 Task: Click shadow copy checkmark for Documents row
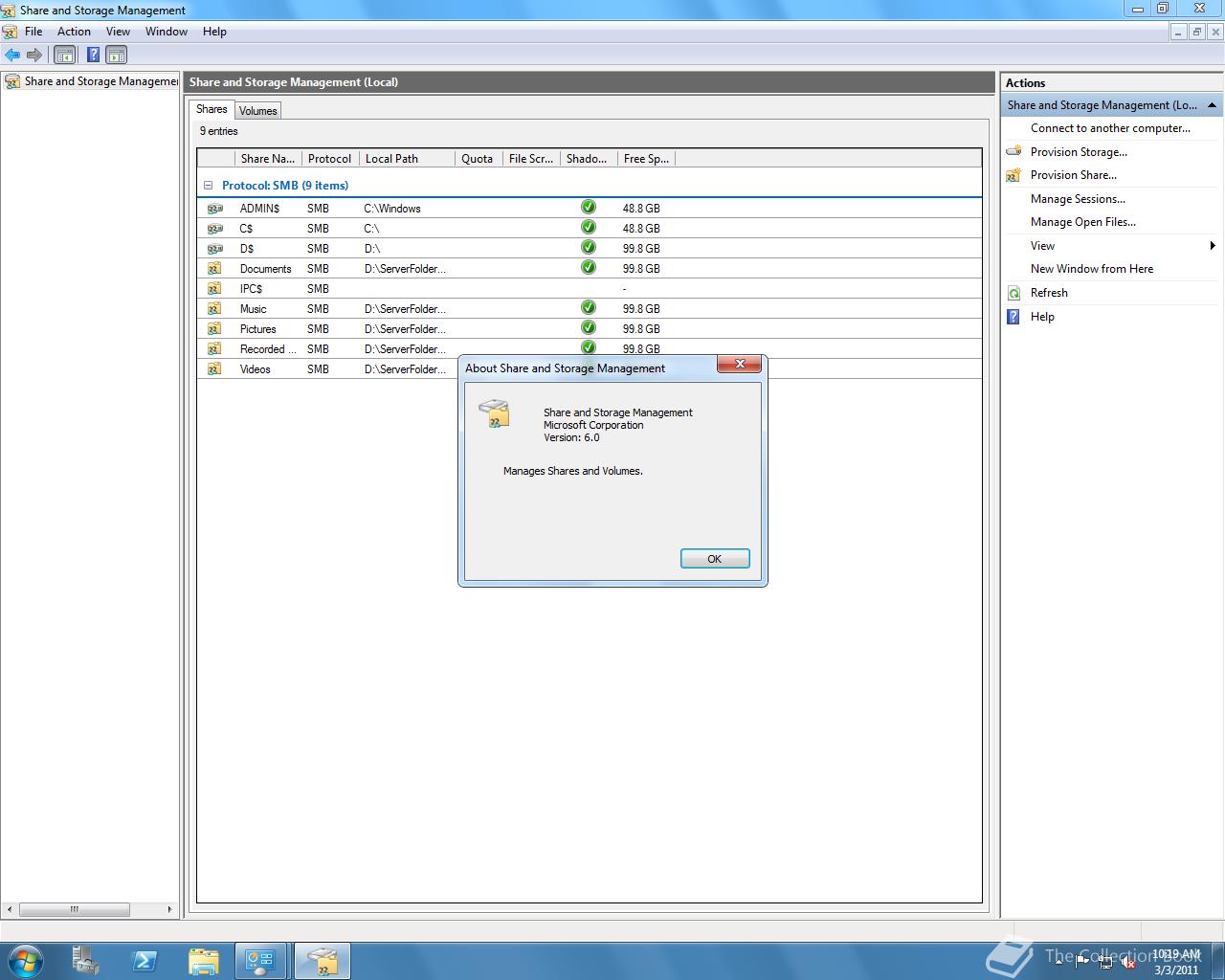[x=589, y=267]
